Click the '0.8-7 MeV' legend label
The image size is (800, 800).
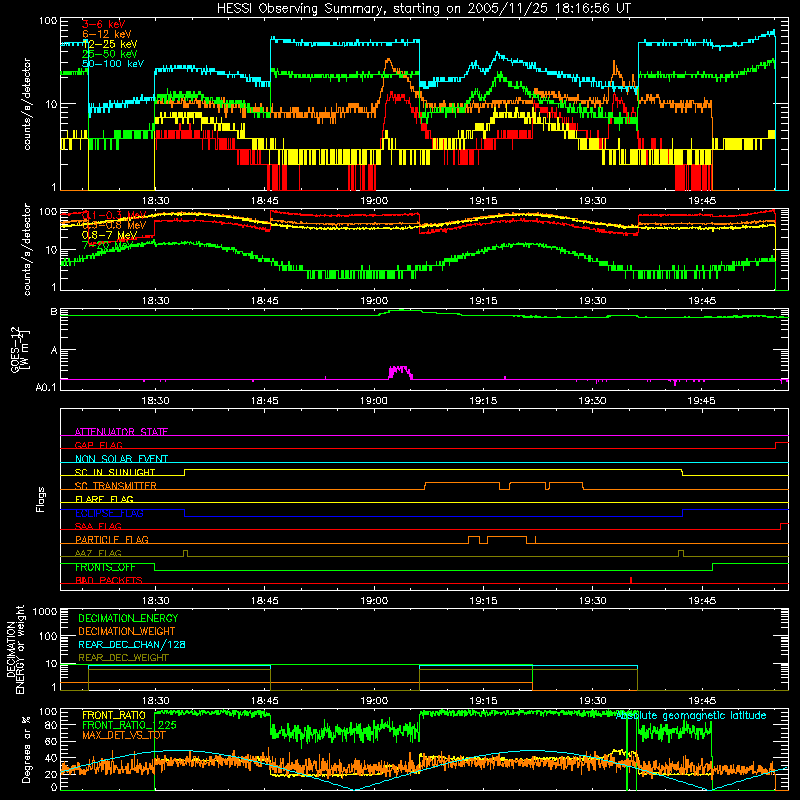109,235
